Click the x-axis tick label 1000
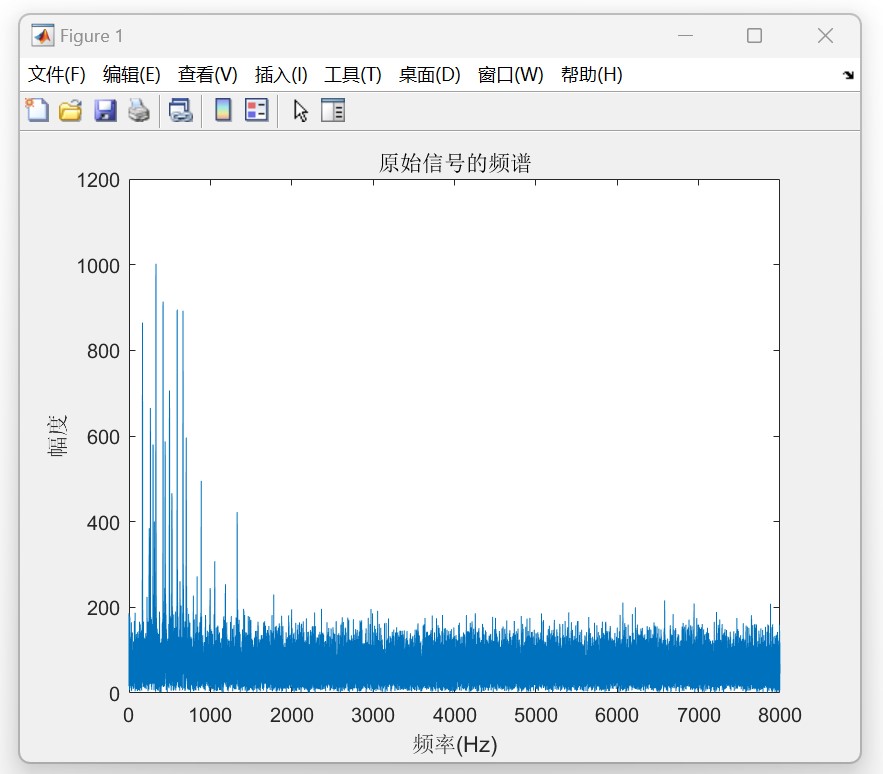This screenshot has width=883, height=774. (210, 715)
